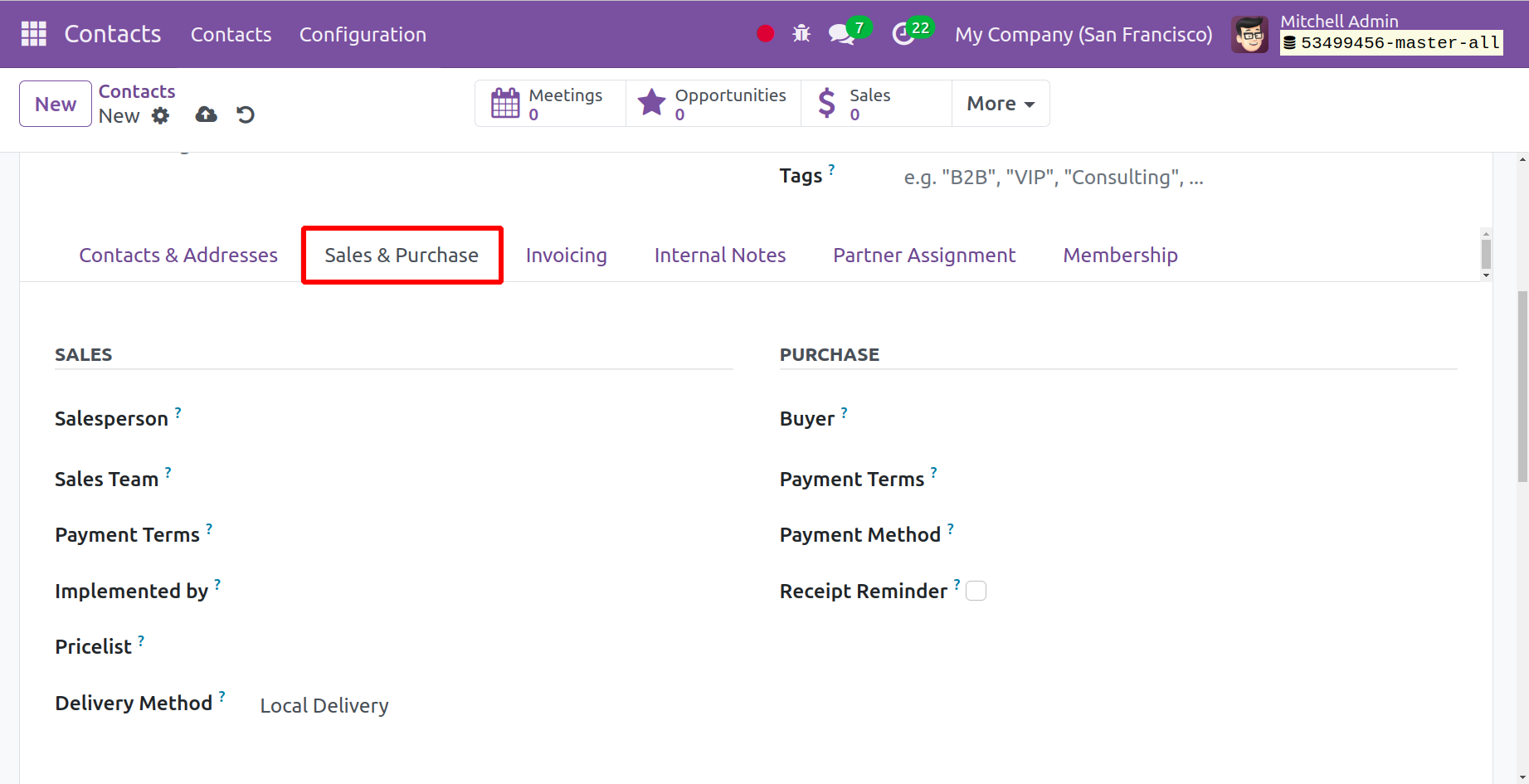Viewport: 1529px width, 784px height.
Task: Click the red recording indicator icon
Action: 765,34
